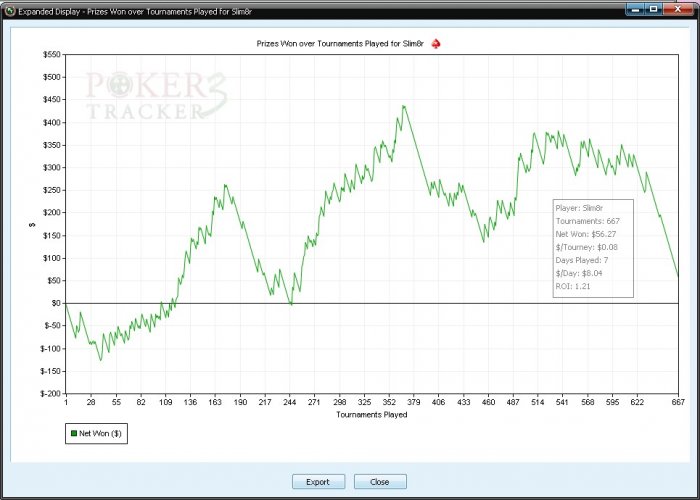Image resolution: width=700 pixels, height=500 pixels.
Task: Click the Net Won: $56.27 text
Action: coord(586,234)
